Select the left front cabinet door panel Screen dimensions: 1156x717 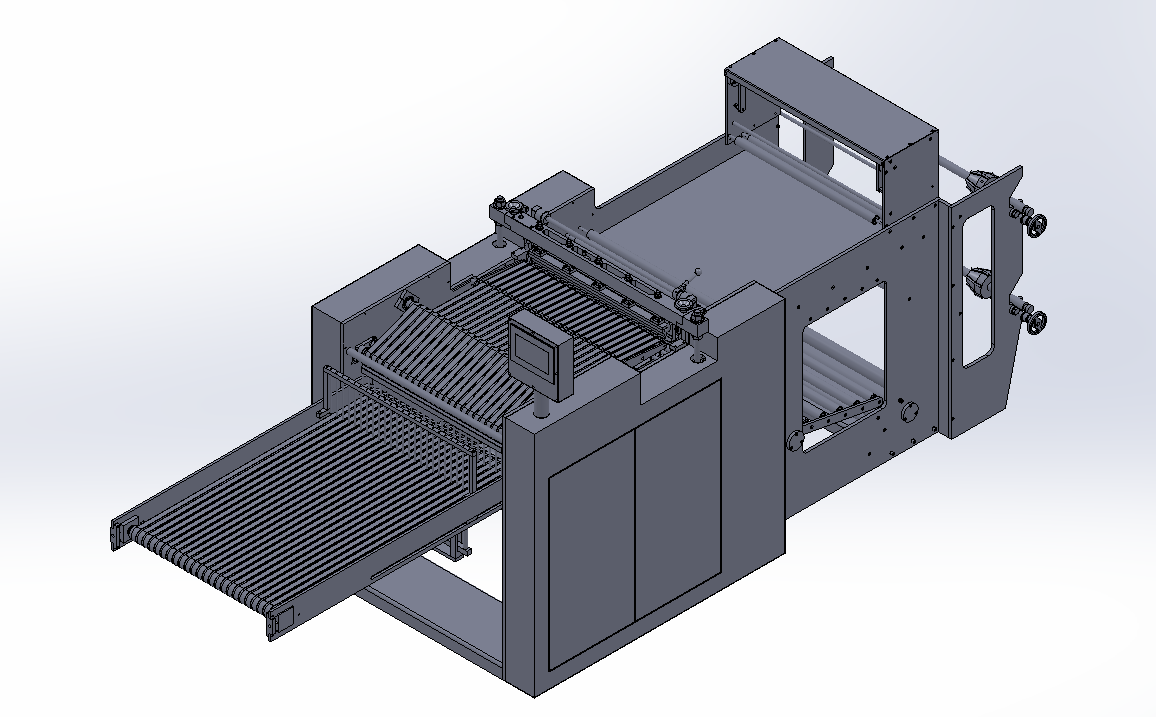pos(592,548)
